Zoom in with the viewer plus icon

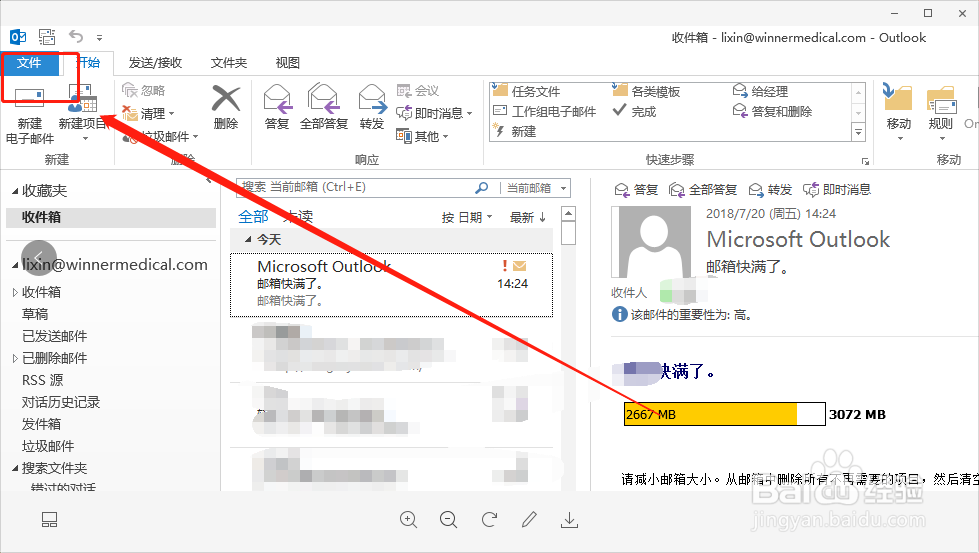tap(408, 519)
